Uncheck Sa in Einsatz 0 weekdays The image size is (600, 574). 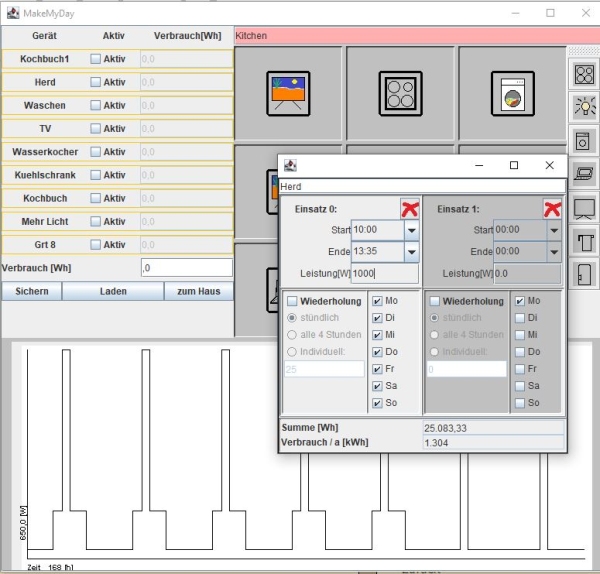pos(377,386)
